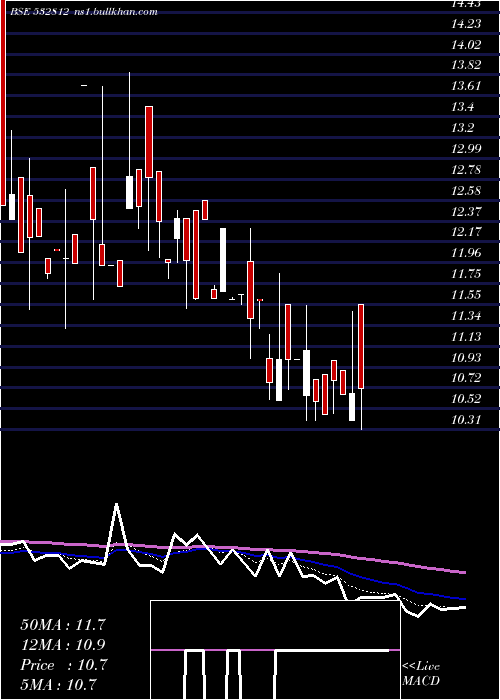Image resolution: width=500 pixels, height=700 pixels.
Task: Select the 11.55 price axis label
Action: tap(466, 295)
